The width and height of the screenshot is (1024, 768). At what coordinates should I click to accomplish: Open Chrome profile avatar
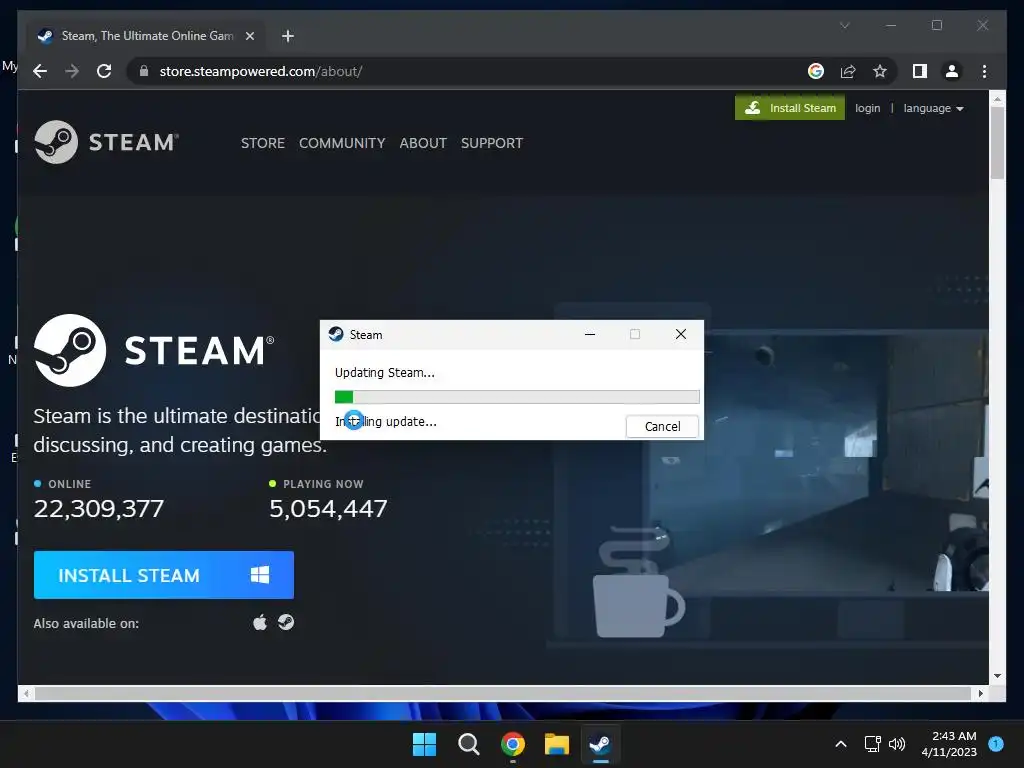tap(952, 71)
